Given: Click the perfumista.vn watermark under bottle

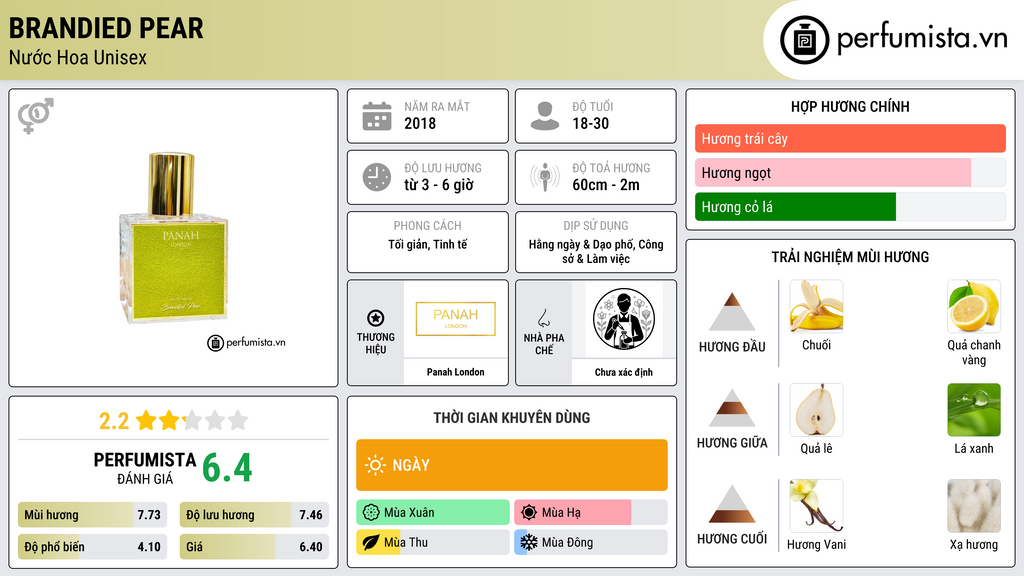Looking at the screenshot, I should (246, 342).
